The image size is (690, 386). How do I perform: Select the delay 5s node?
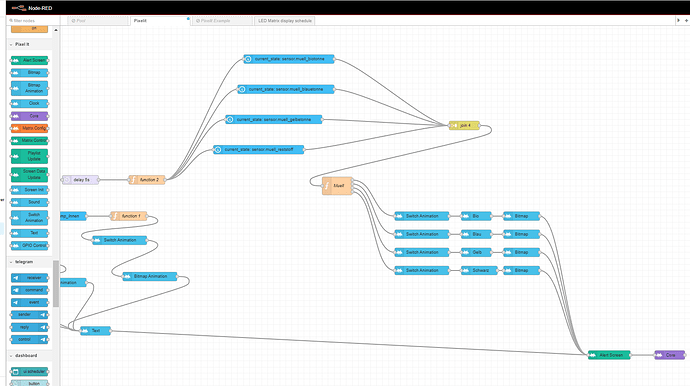pyautogui.click(x=81, y=180)
